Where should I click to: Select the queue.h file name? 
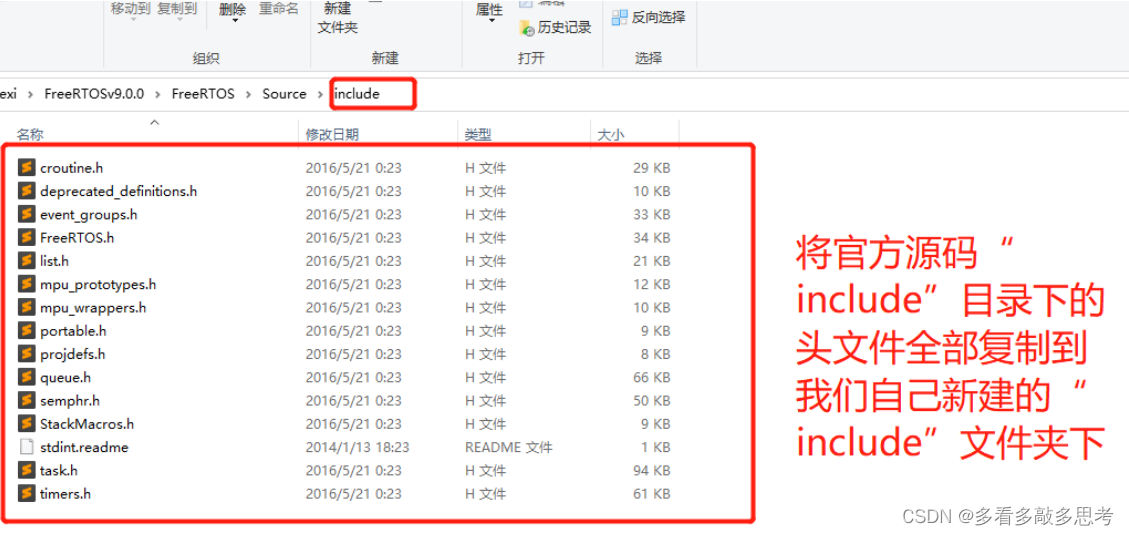pos(66,377)
